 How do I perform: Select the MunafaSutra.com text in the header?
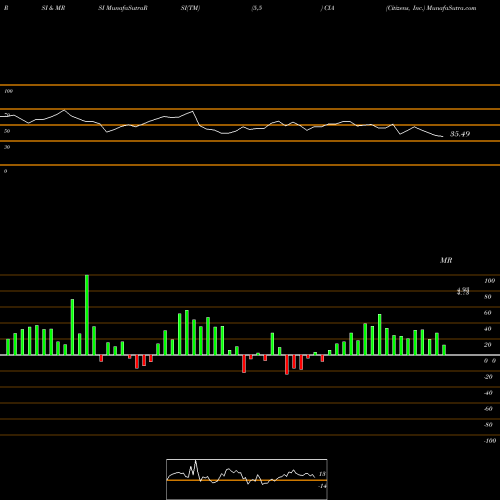451,8
